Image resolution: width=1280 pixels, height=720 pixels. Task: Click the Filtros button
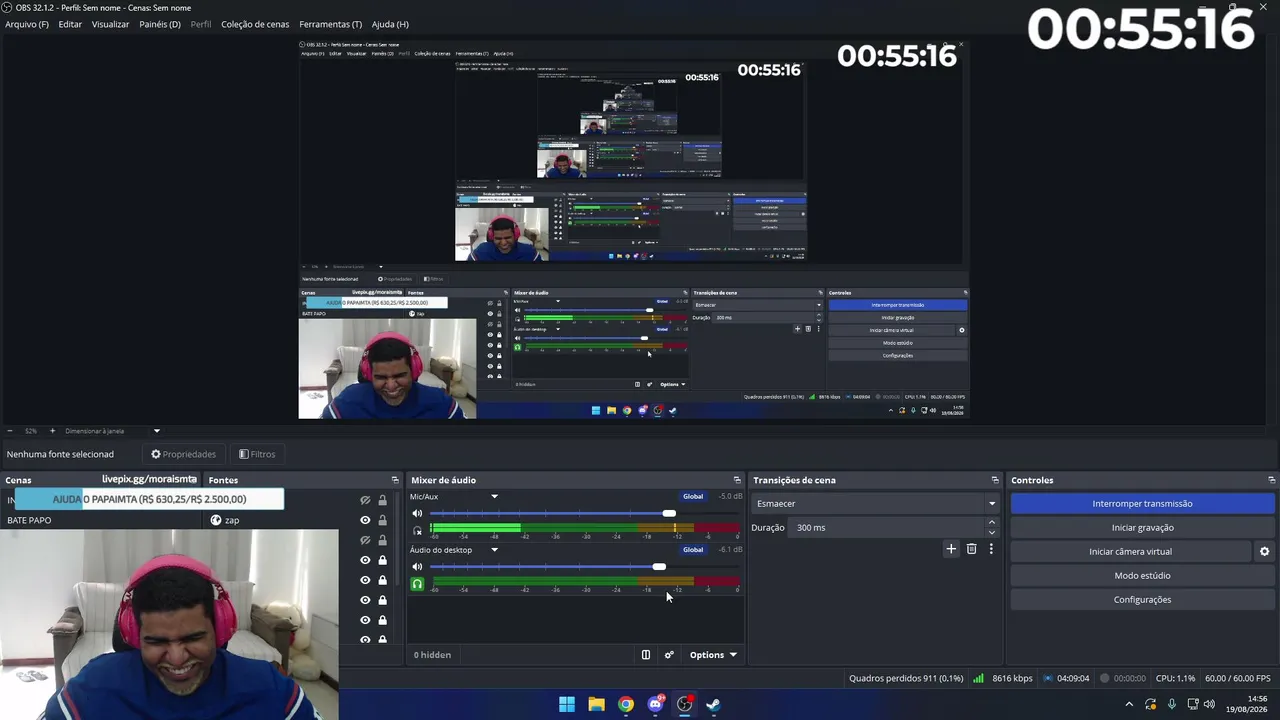tap(257, 454)
